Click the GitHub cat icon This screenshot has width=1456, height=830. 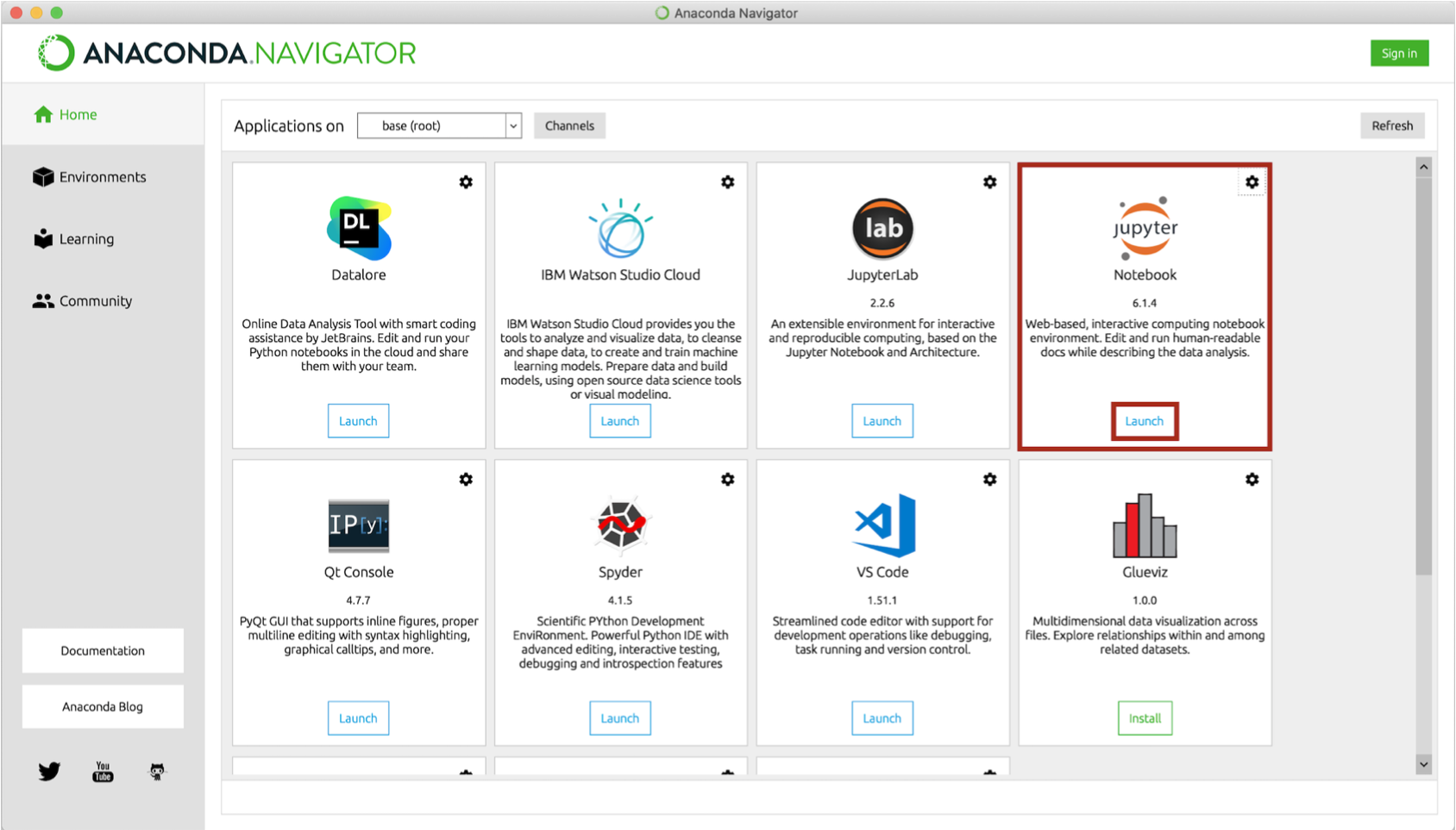157,771
